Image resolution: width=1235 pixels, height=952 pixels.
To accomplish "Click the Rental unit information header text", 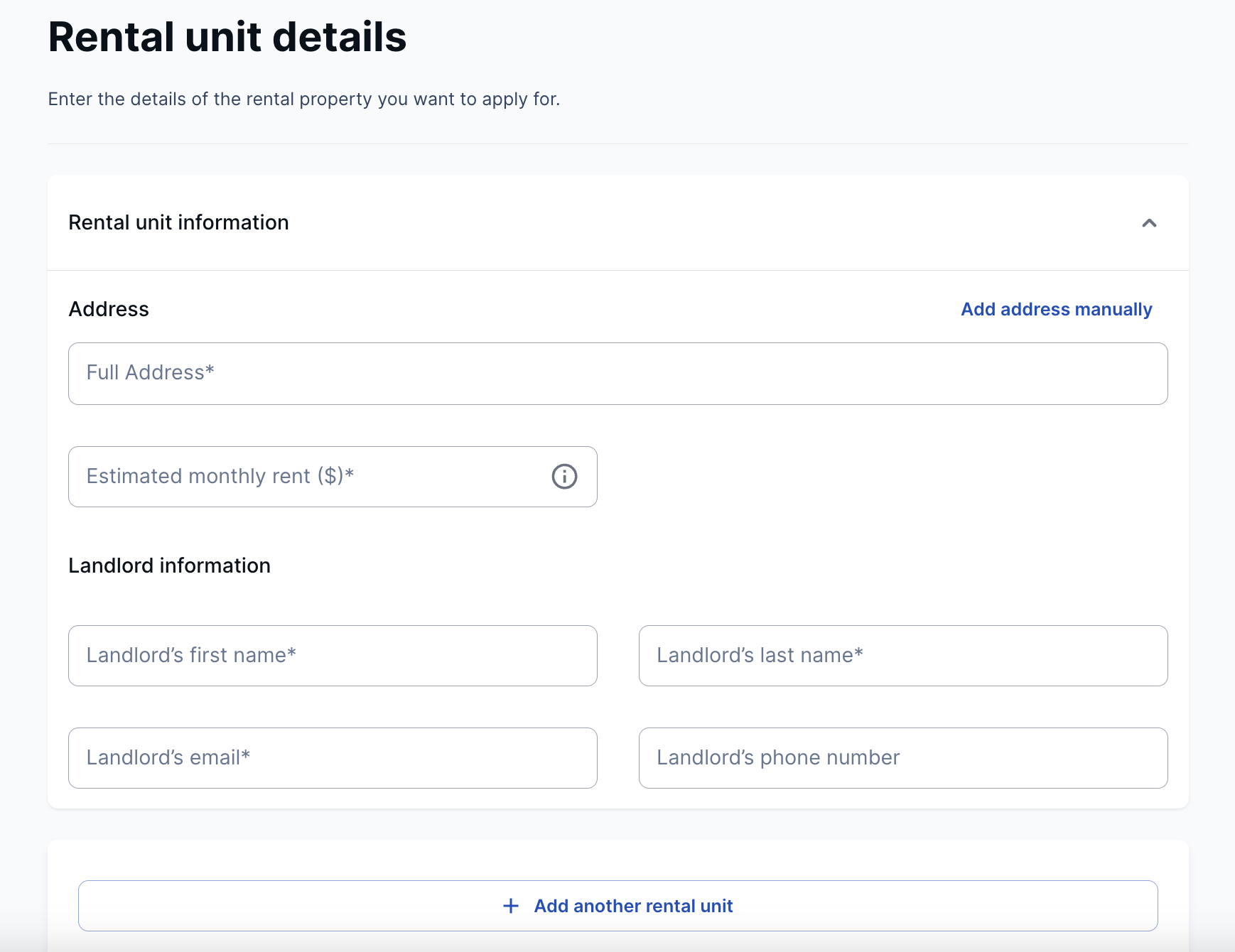I will click(178, 222).
